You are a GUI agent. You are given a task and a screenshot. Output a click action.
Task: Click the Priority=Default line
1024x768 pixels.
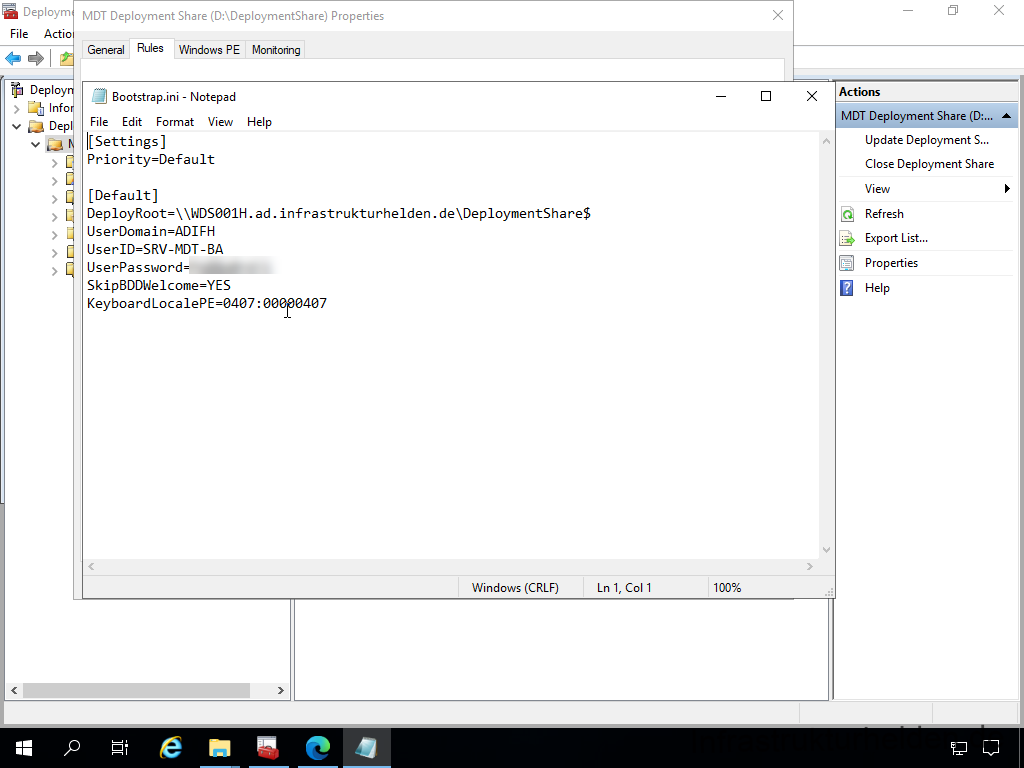click(151, 159)
